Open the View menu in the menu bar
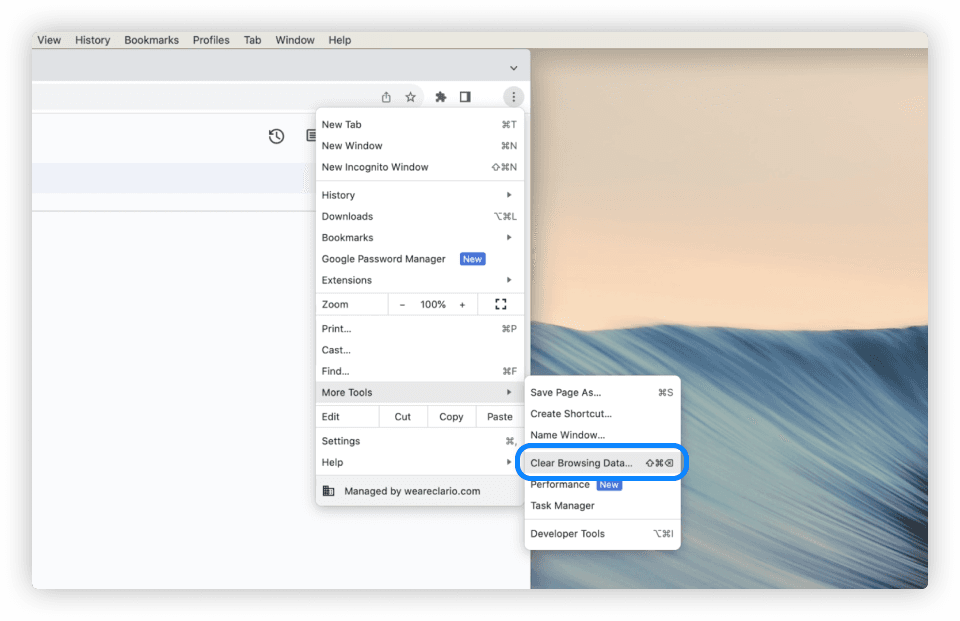The height and width of the screenshot is (621, 960). 49,40
